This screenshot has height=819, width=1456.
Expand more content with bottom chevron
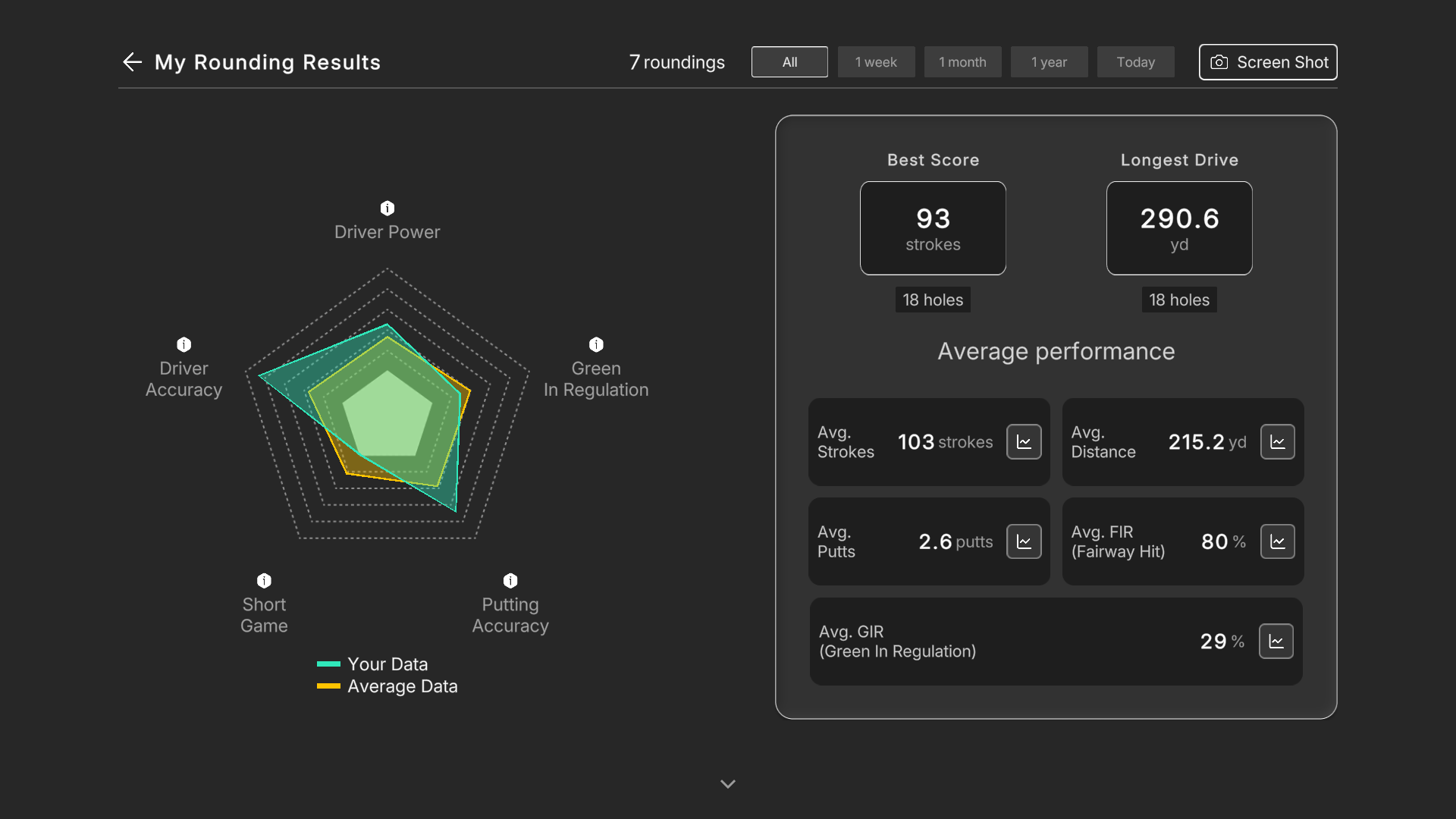click(728, 784)
